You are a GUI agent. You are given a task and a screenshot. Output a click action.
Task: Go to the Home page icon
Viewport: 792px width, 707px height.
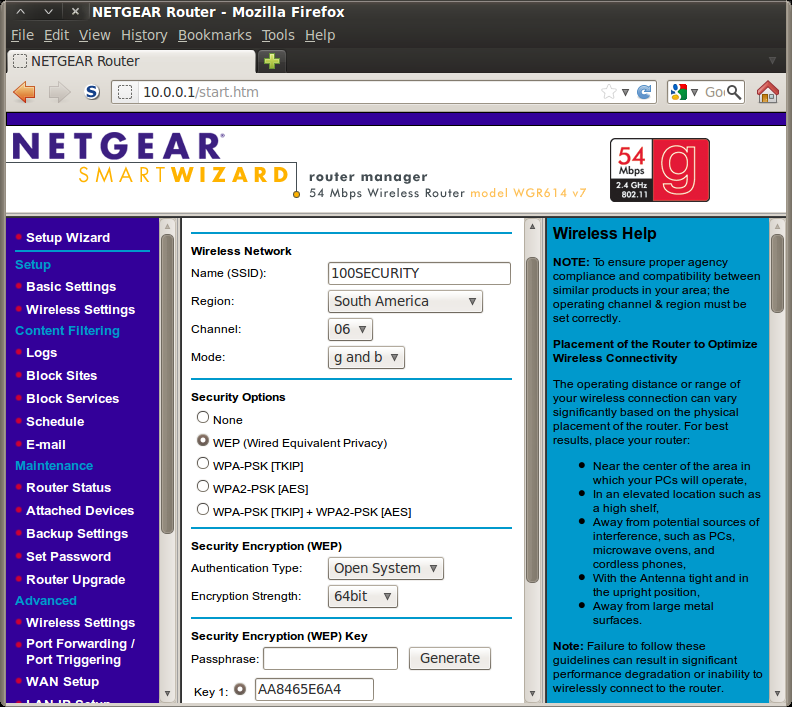point(768,92)
